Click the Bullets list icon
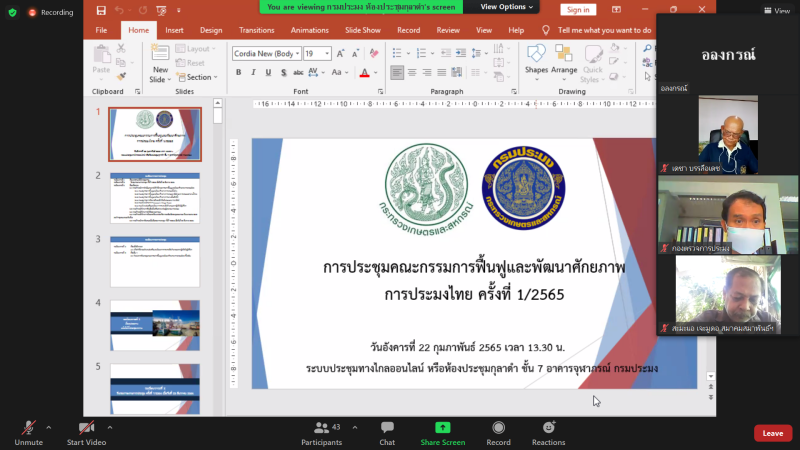The height and width of the screenshot is (450, 800). pyautogui.click(x=397, y=53)
